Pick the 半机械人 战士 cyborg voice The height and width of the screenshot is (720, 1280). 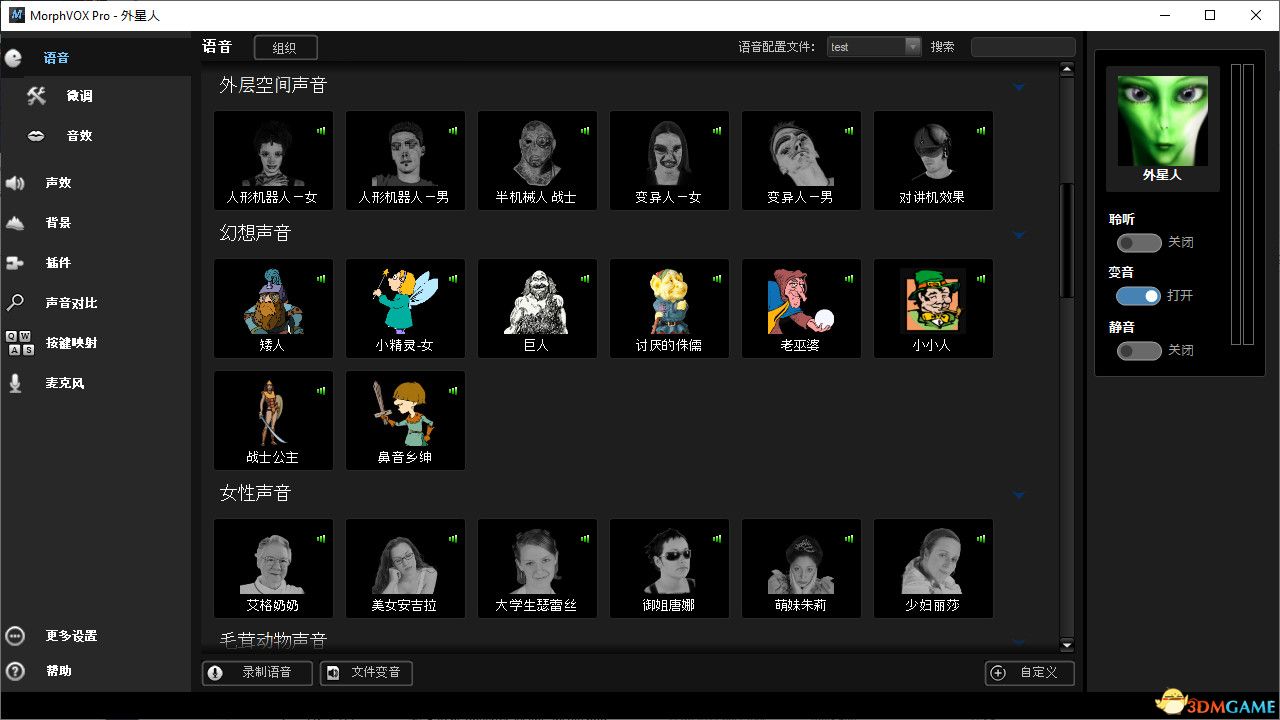[537, 159]
